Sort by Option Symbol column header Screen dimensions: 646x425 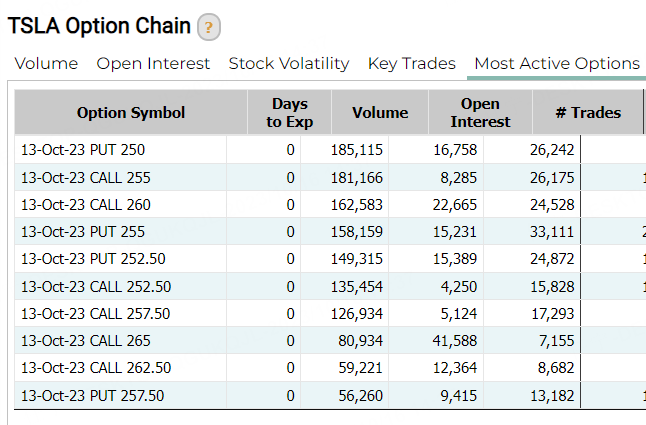point(131,112)
